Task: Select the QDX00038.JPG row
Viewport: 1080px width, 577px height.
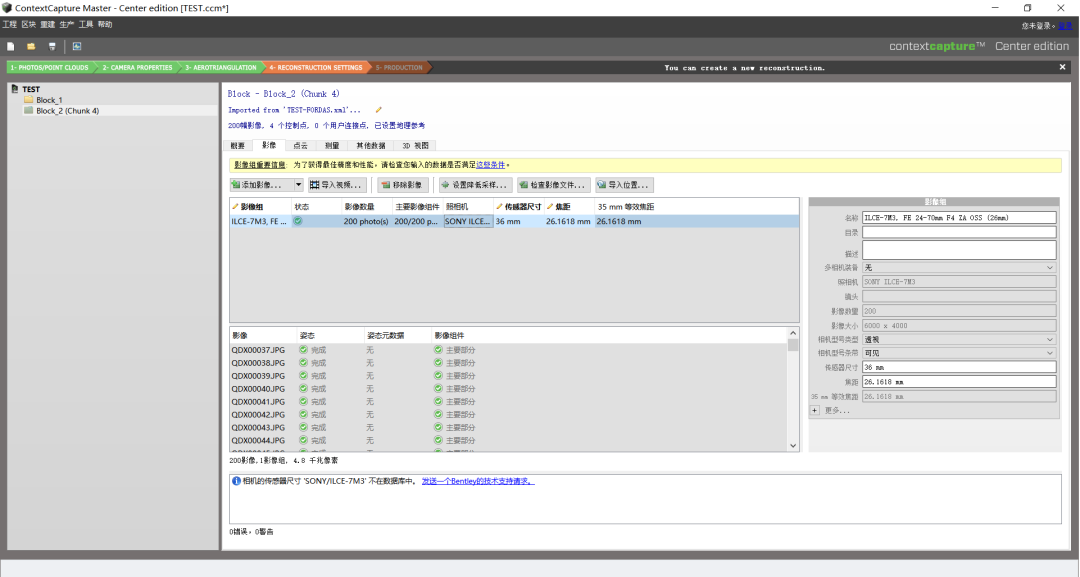Action: point(508,363)
